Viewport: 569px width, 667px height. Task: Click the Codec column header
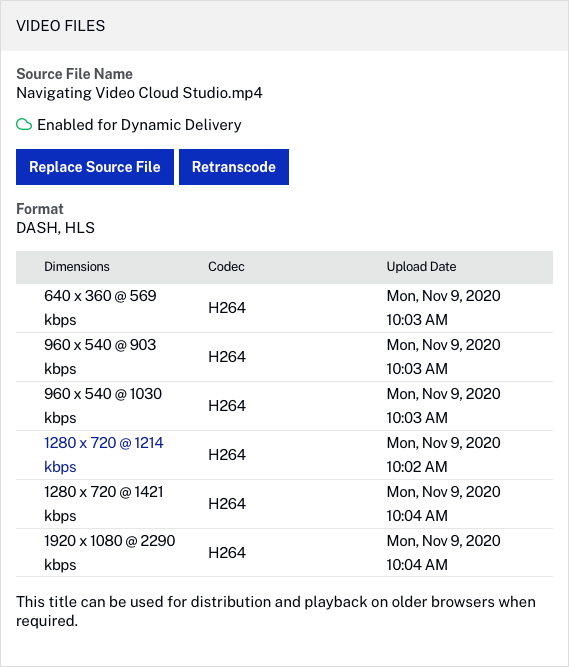(x=226, y=267)
